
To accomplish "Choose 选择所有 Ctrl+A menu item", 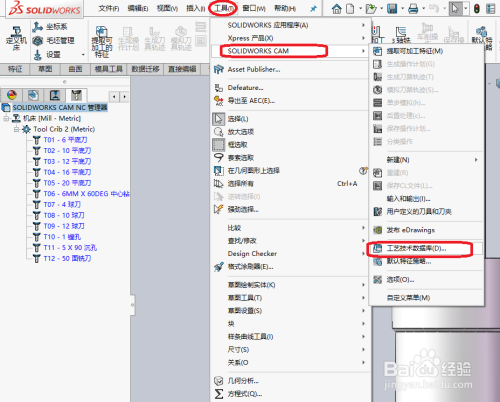I will click(289, 184).
